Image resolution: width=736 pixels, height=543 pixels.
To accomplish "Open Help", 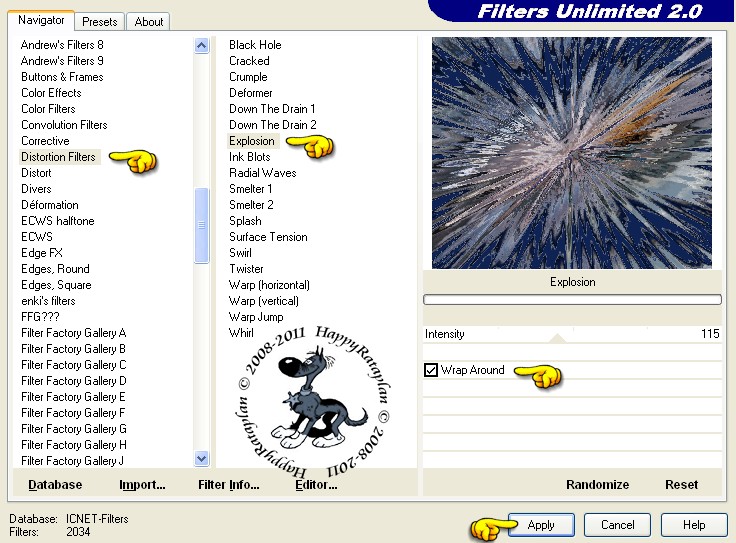I will (694, 525).
